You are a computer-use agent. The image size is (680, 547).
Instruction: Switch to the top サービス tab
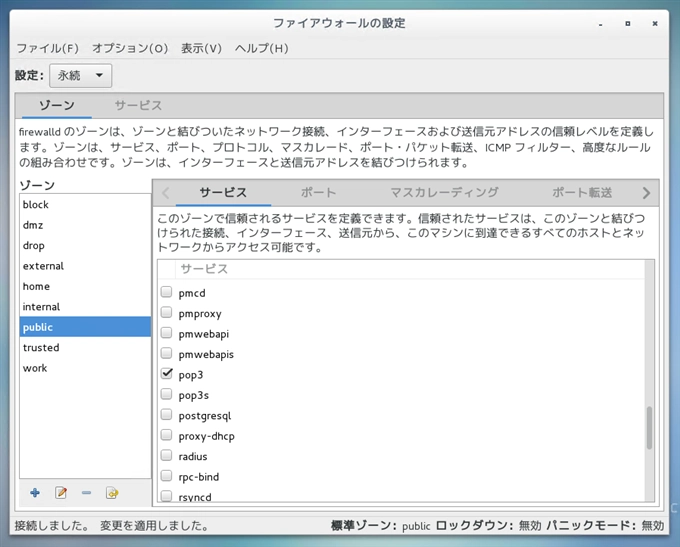pos(138,105)
